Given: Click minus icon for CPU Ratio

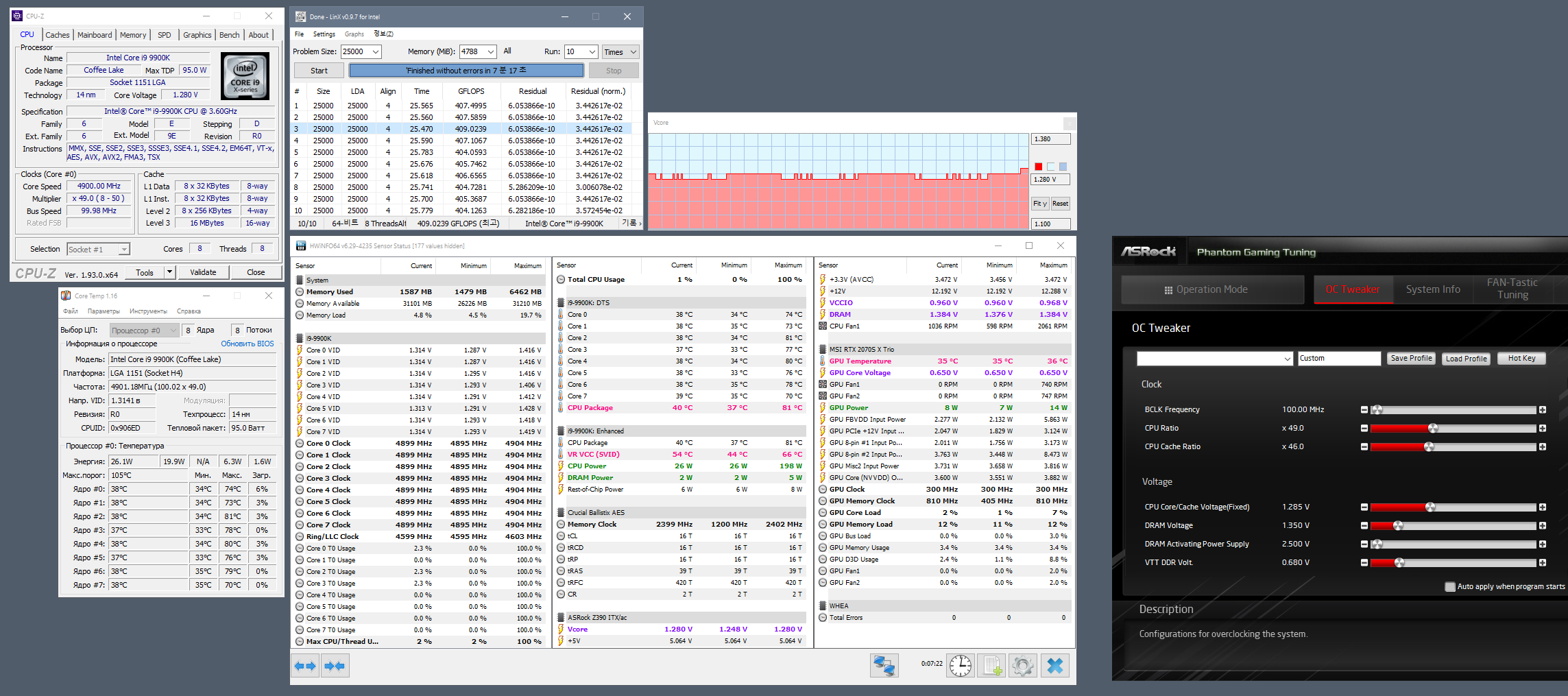Looking at the screenshot, I should [x=1364, y=429].
